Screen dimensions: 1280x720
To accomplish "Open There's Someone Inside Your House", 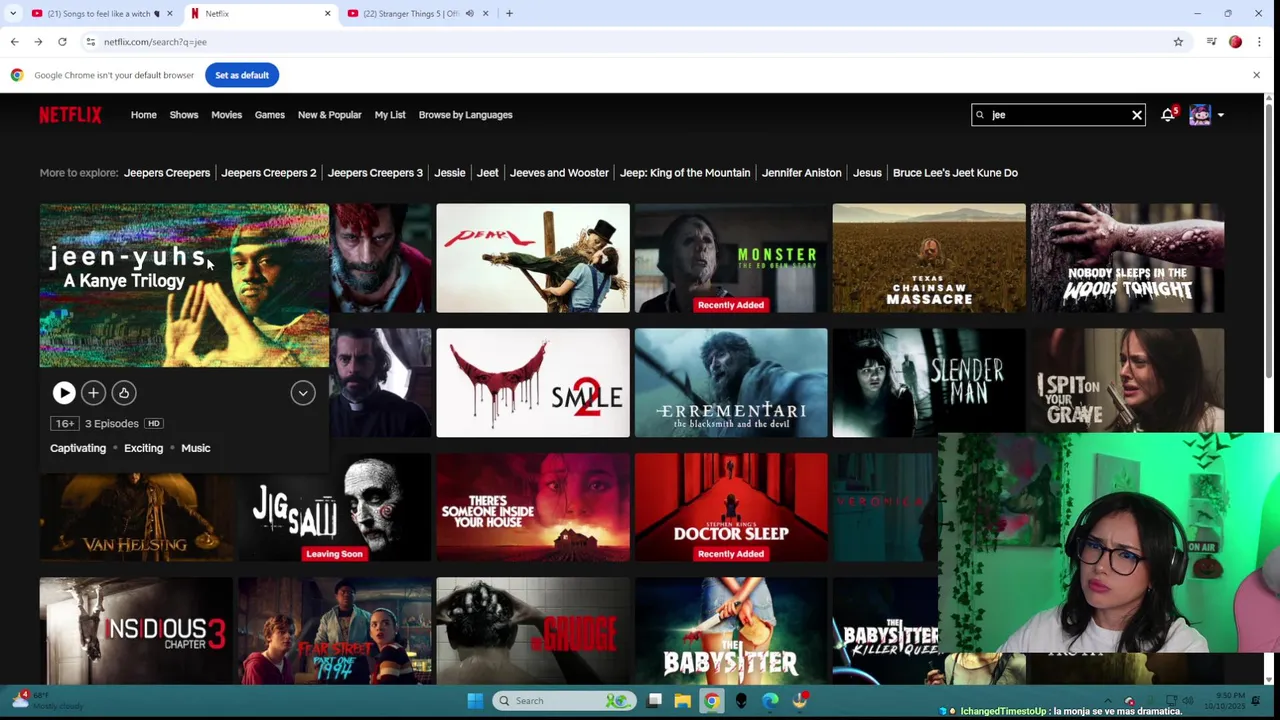I will (x=533, y=508).
